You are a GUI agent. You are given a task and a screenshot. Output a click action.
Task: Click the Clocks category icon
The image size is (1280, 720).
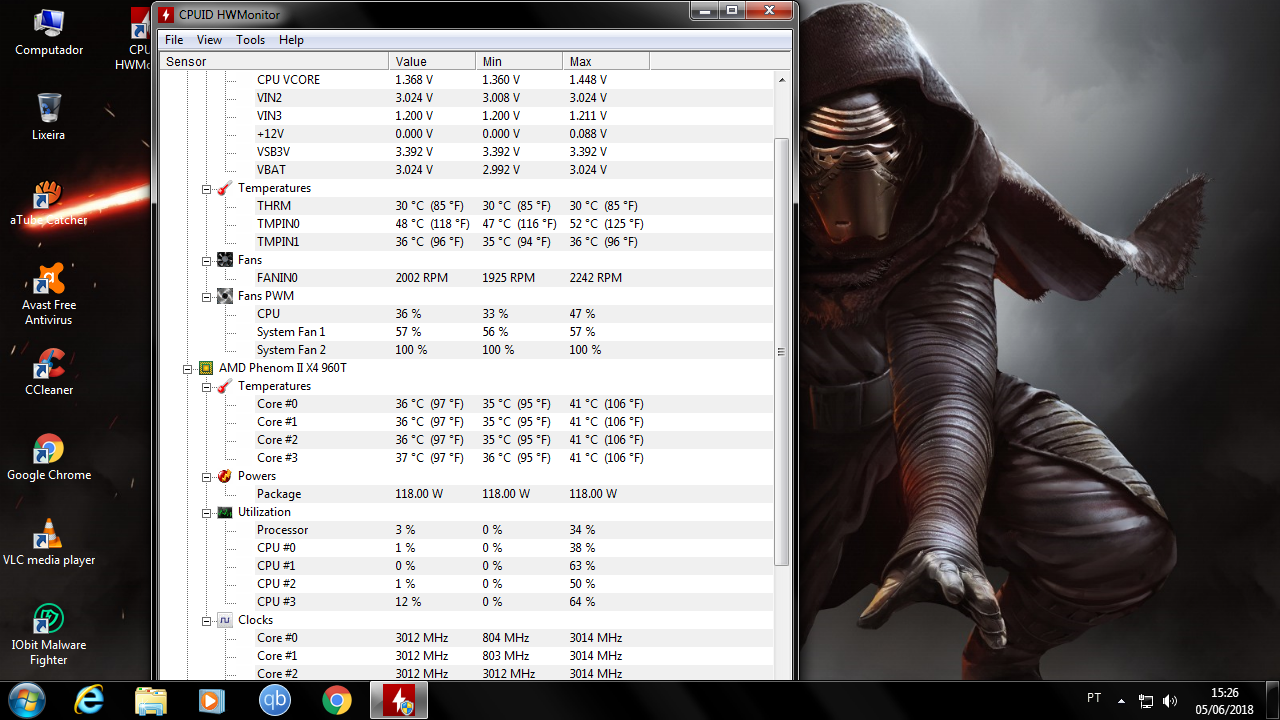tap(225, 620)
